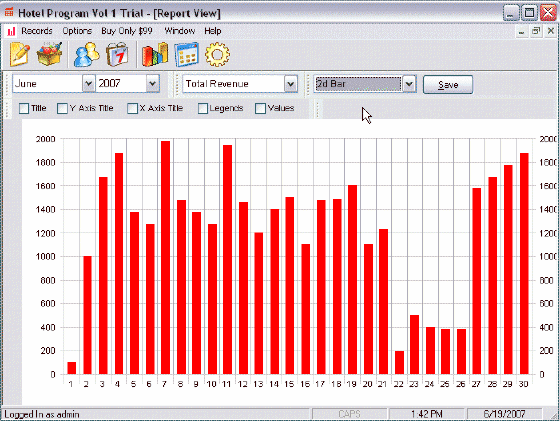560x421 pixels.
Task: Click the notepad with pencil toolbar icon
Action: coord(19,55)
